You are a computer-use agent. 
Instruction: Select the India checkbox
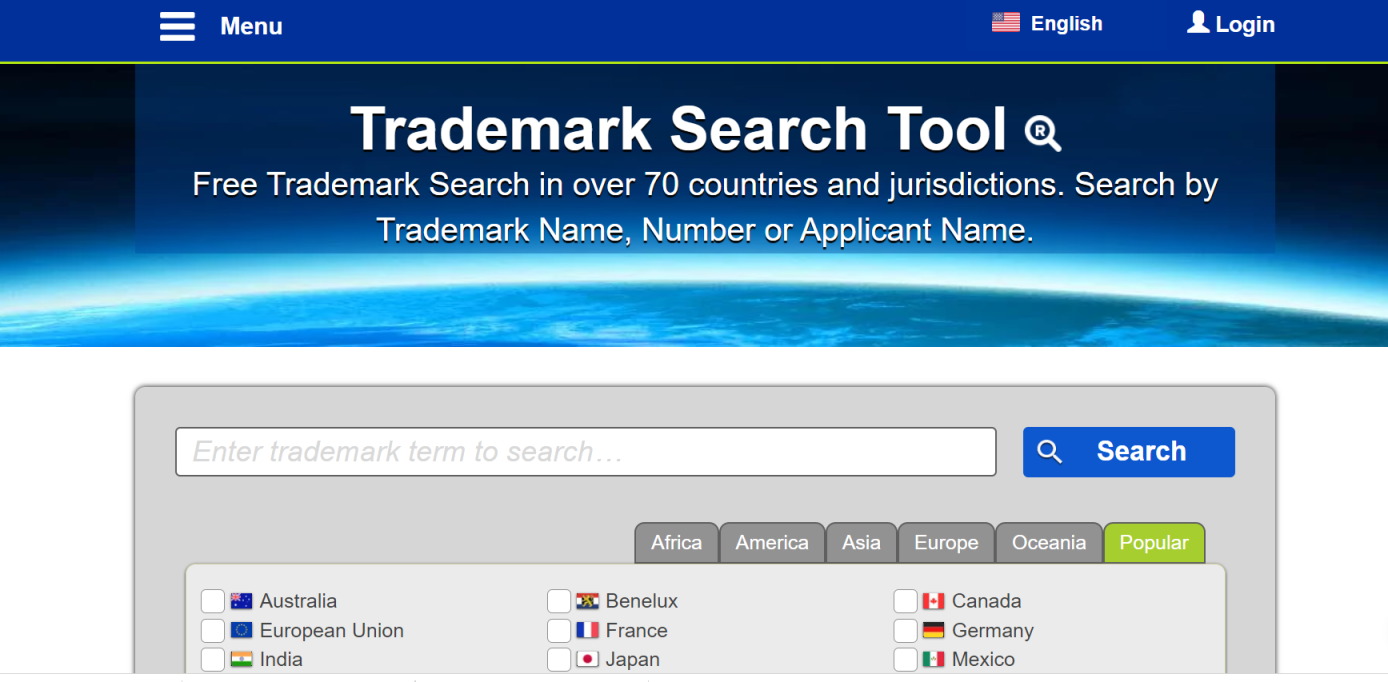[213, 660]
